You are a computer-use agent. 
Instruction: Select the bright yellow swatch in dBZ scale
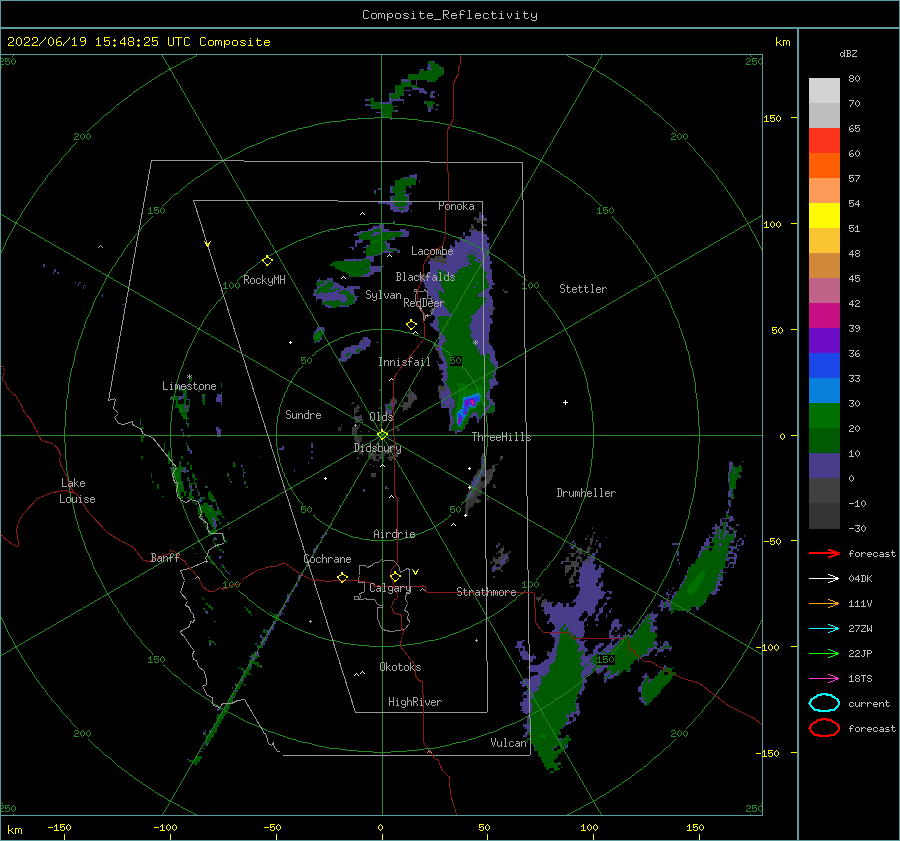824,215
